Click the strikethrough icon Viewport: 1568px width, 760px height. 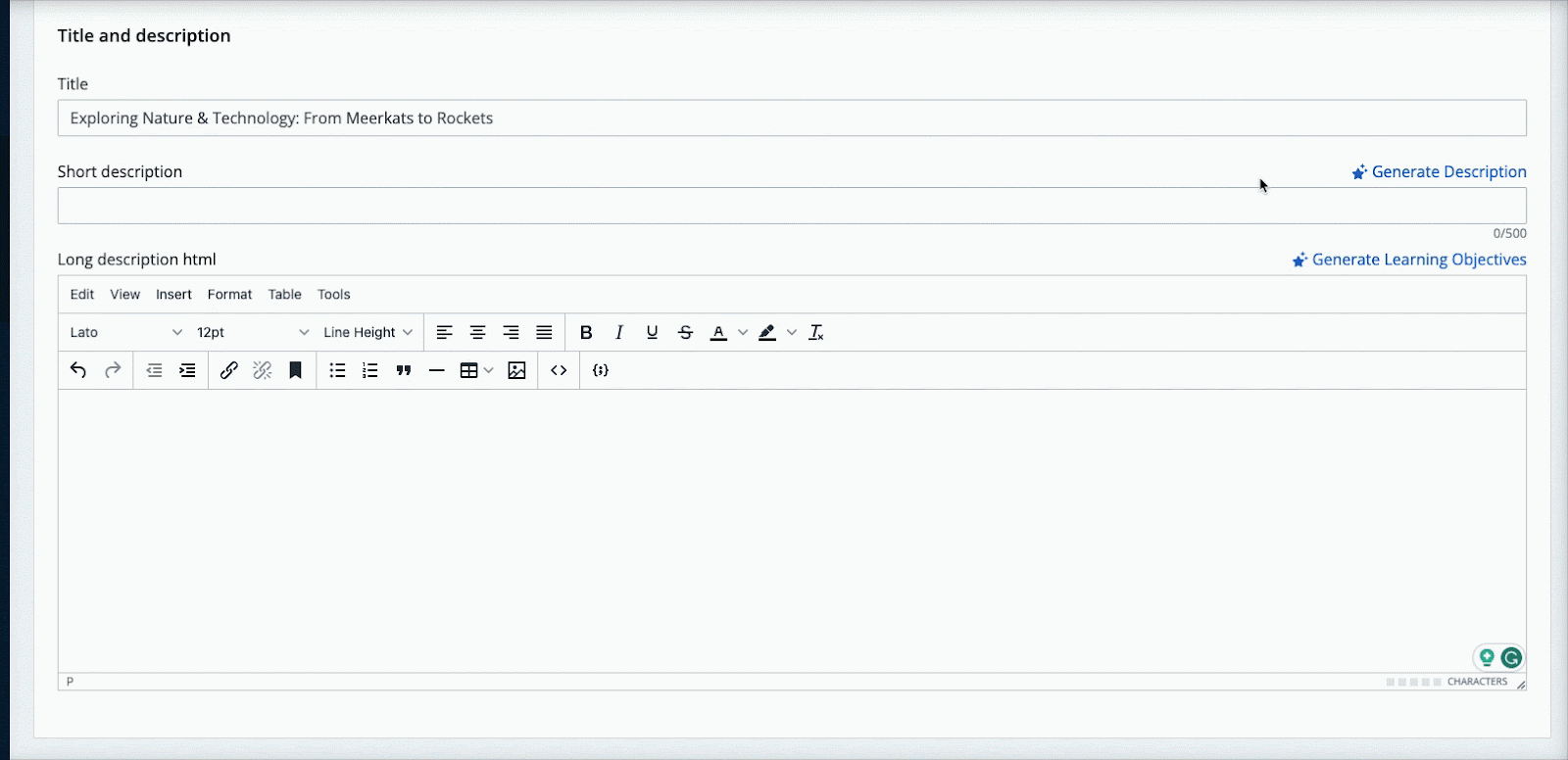tap(685, 332)
